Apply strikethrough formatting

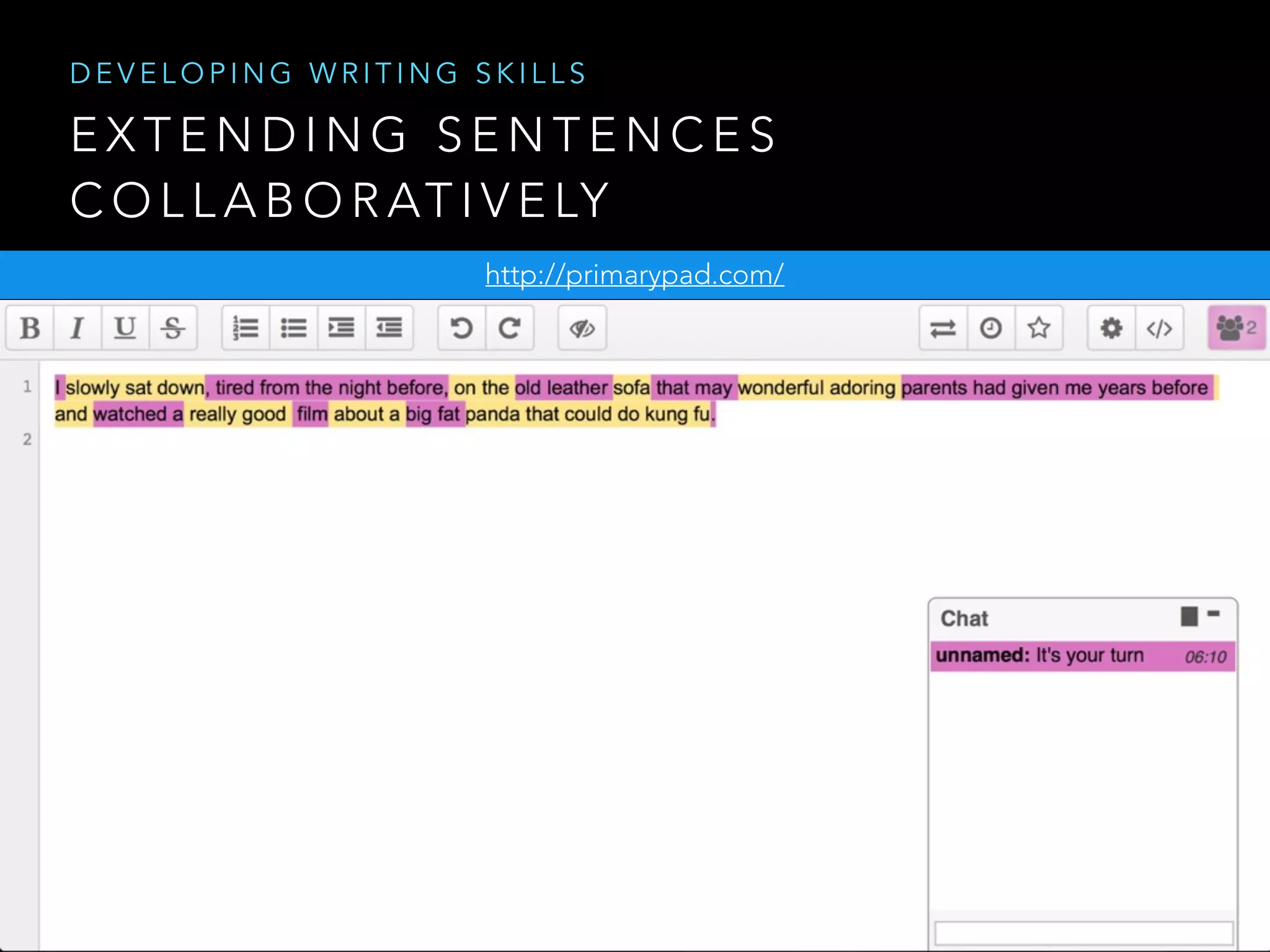point(173,328)
